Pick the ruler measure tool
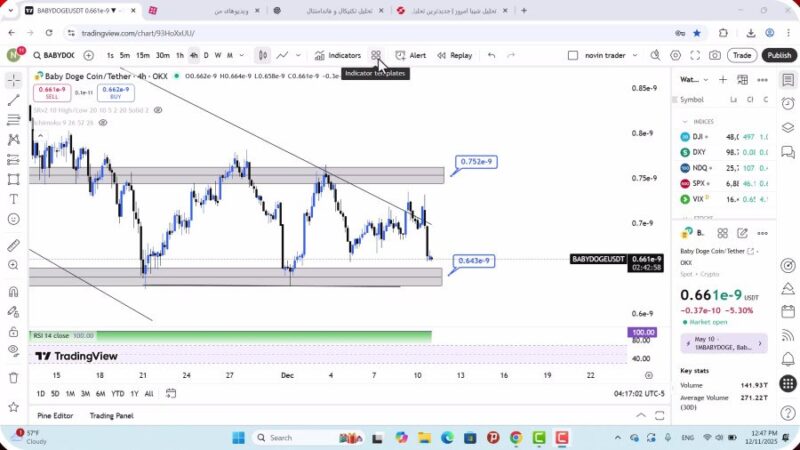800x450 pixels. pos(13,245)
